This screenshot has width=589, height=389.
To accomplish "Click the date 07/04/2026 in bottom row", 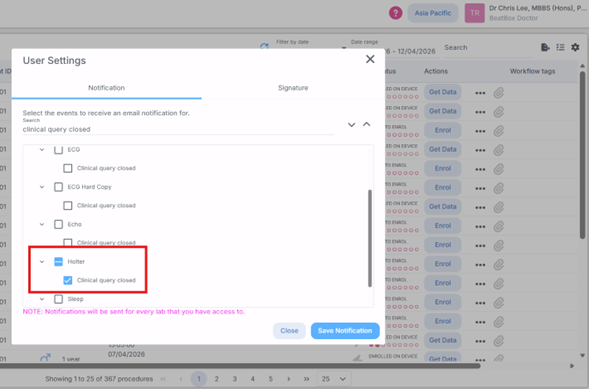I will [126, 354].
